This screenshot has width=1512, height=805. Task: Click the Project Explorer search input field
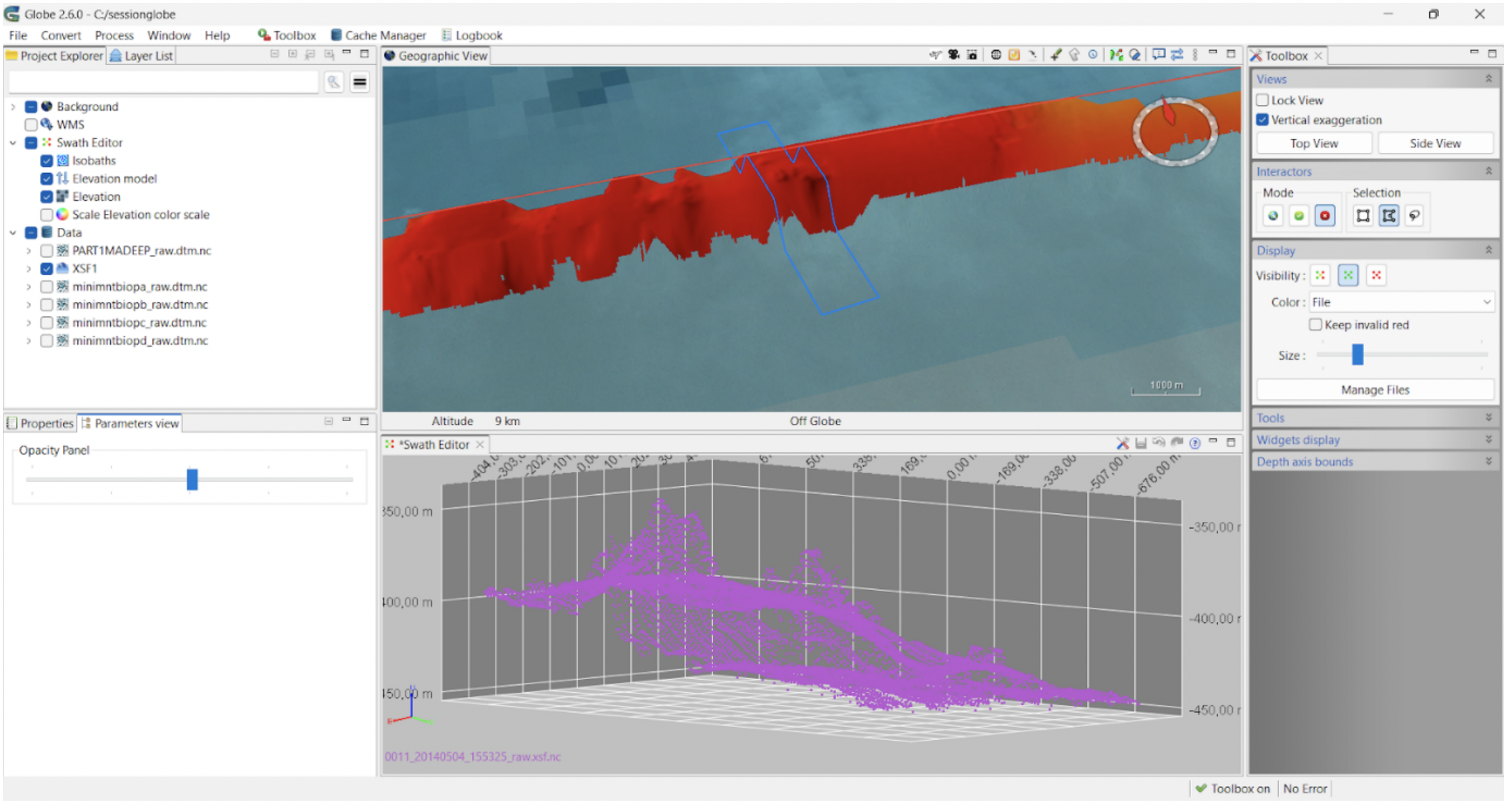tap(164, 82)
